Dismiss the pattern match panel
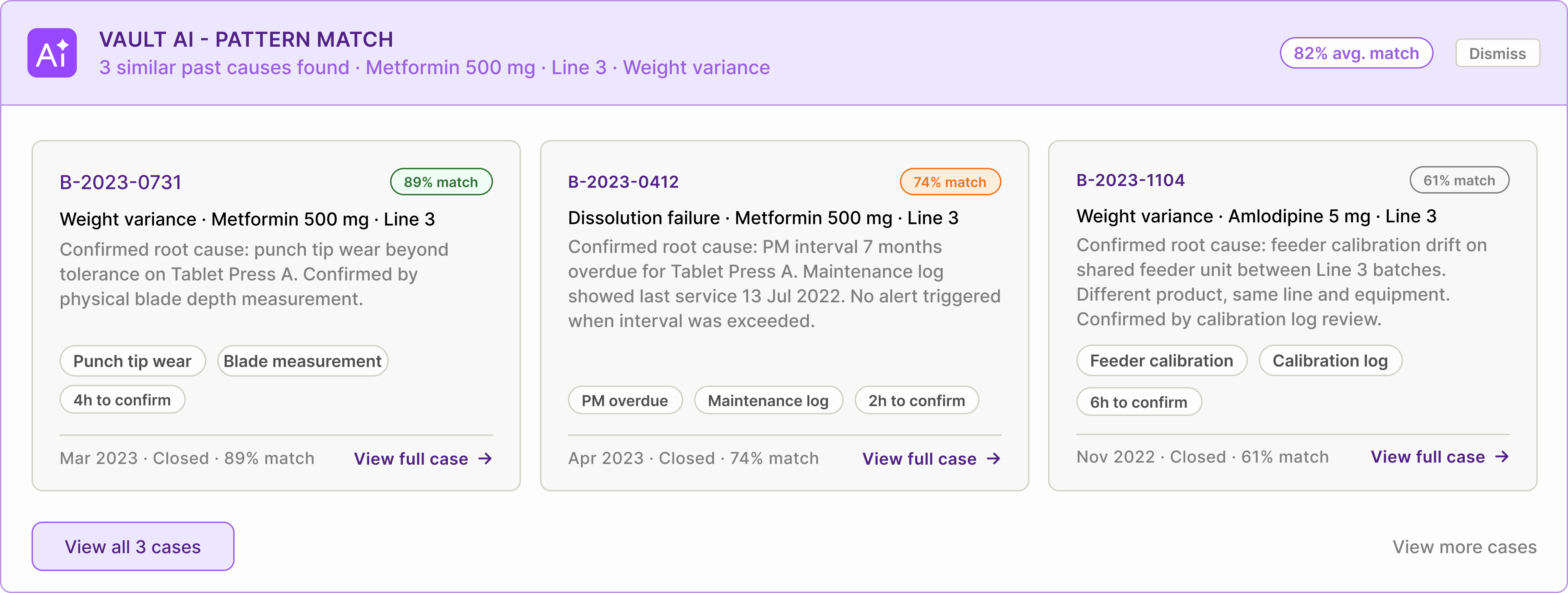1568x593 pixels. click(1497, 54)
